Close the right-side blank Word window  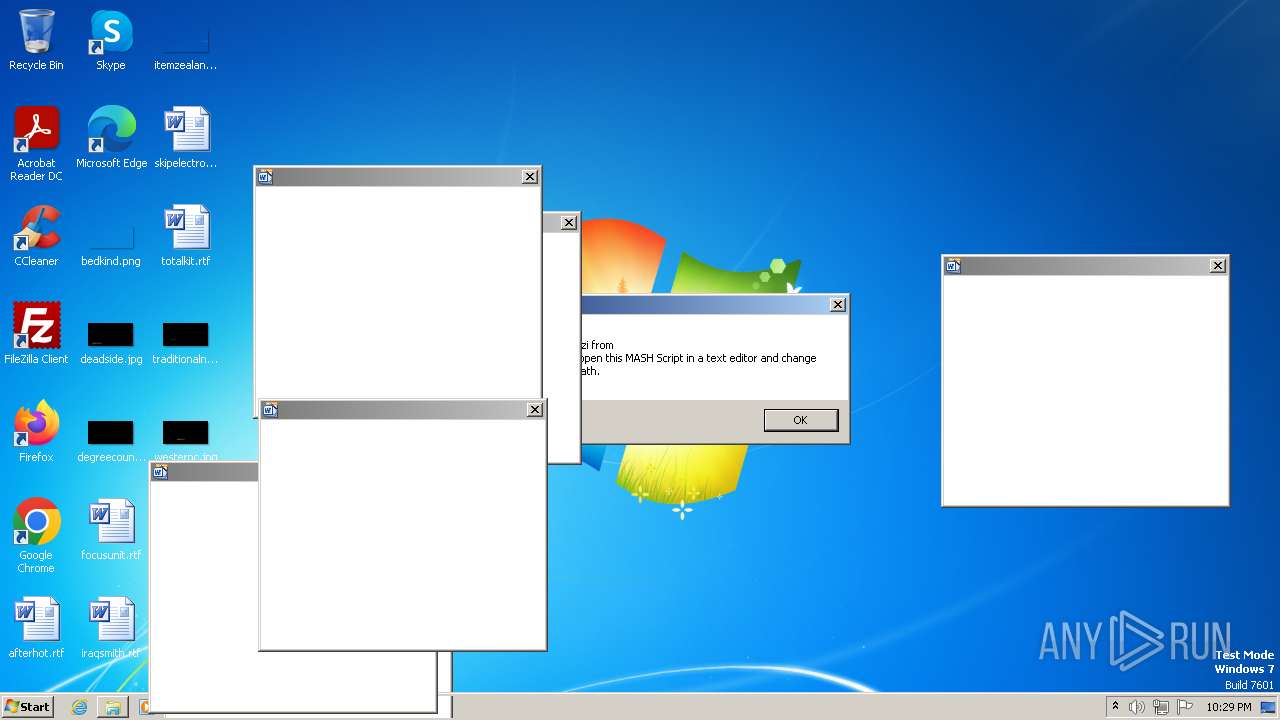(x=1218, y=266)
